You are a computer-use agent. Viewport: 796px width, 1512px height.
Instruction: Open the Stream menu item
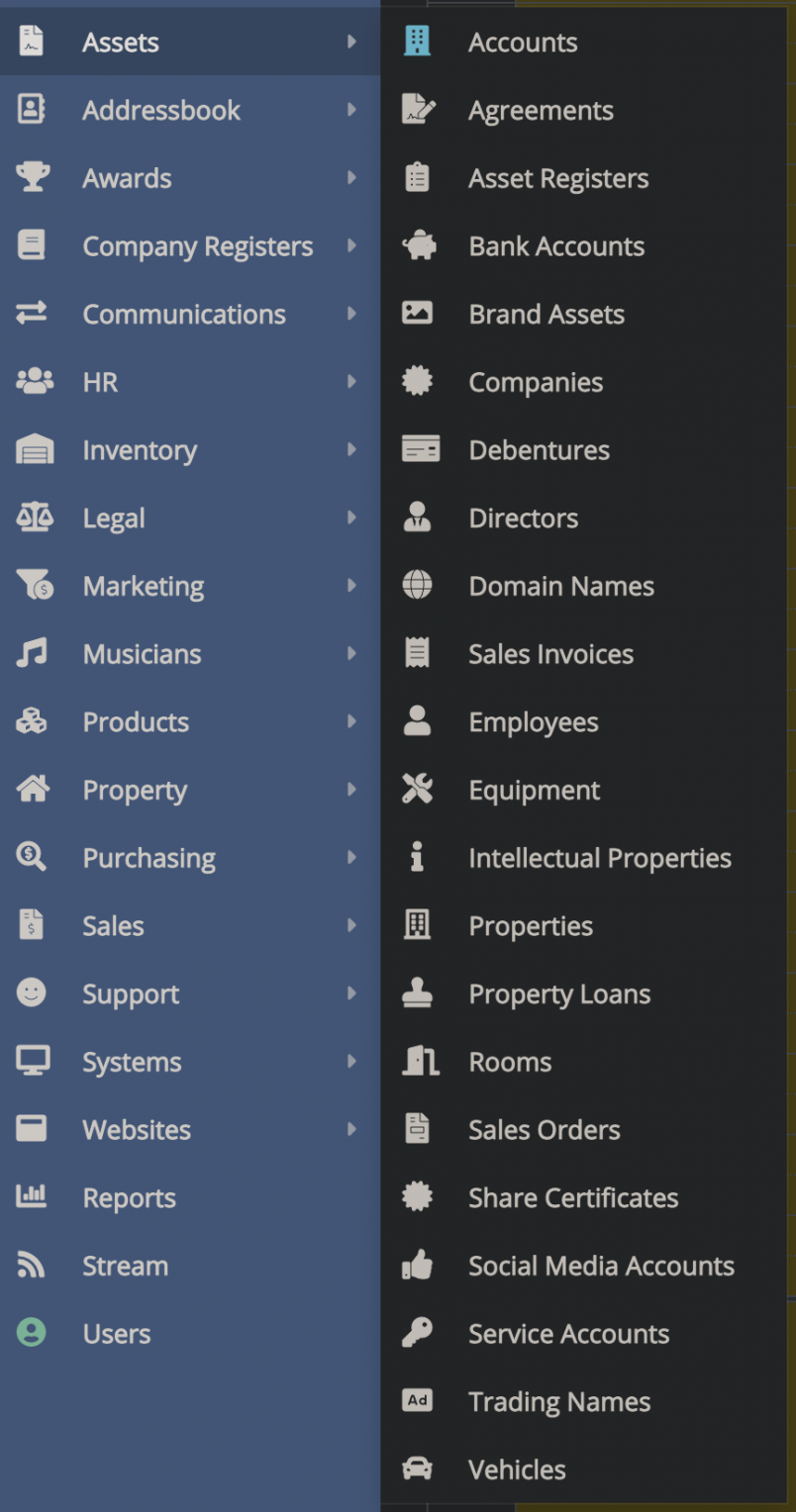(125, 1266)
